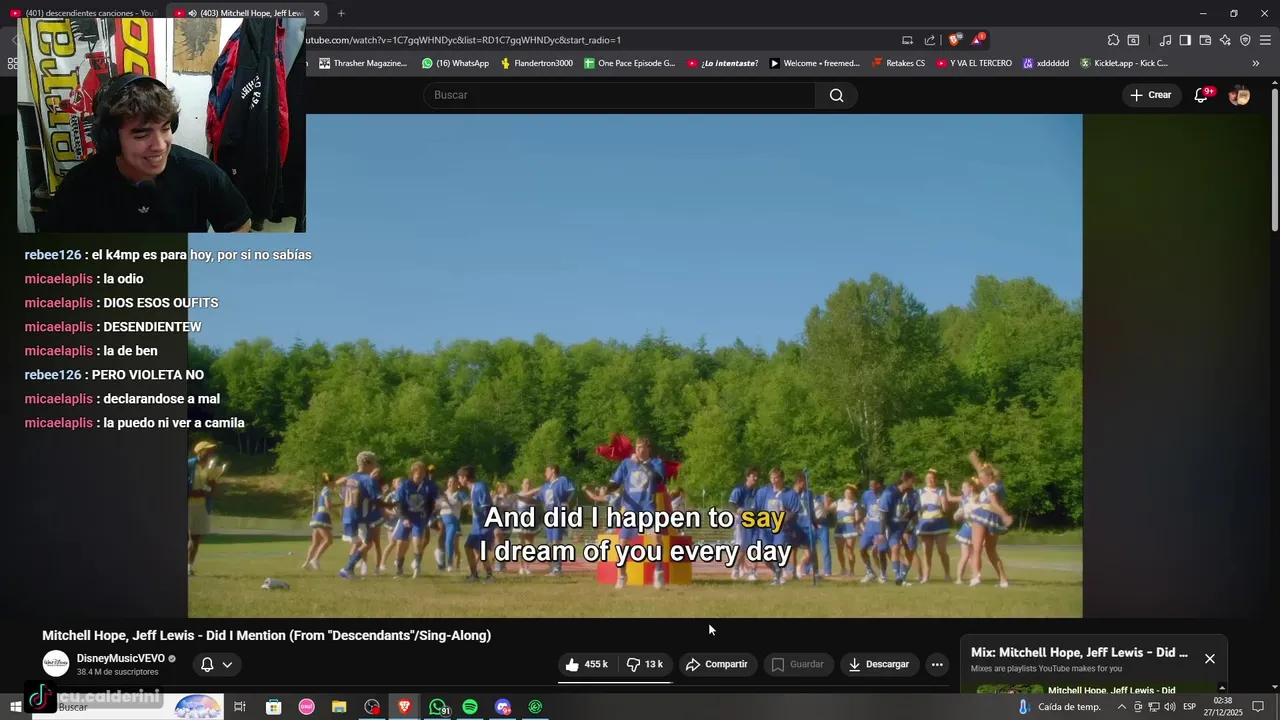Open the Welcome • freemed... bookmark
This screenshot has height=720, width=1280.
point(814,63)
